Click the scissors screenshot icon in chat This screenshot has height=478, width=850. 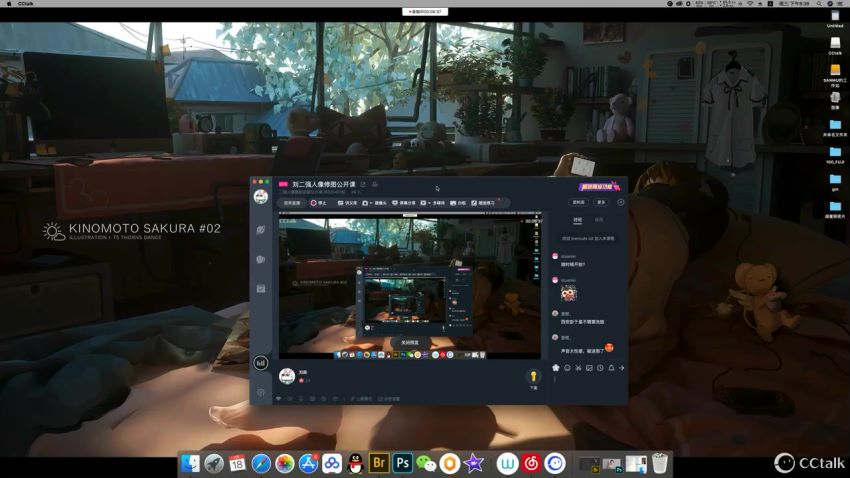click(x=578, y=368)
